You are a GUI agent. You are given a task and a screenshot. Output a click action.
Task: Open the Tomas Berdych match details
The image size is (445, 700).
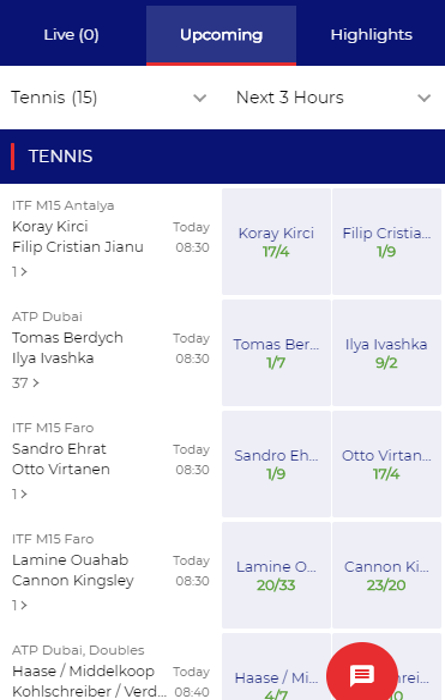pos(67,338)
